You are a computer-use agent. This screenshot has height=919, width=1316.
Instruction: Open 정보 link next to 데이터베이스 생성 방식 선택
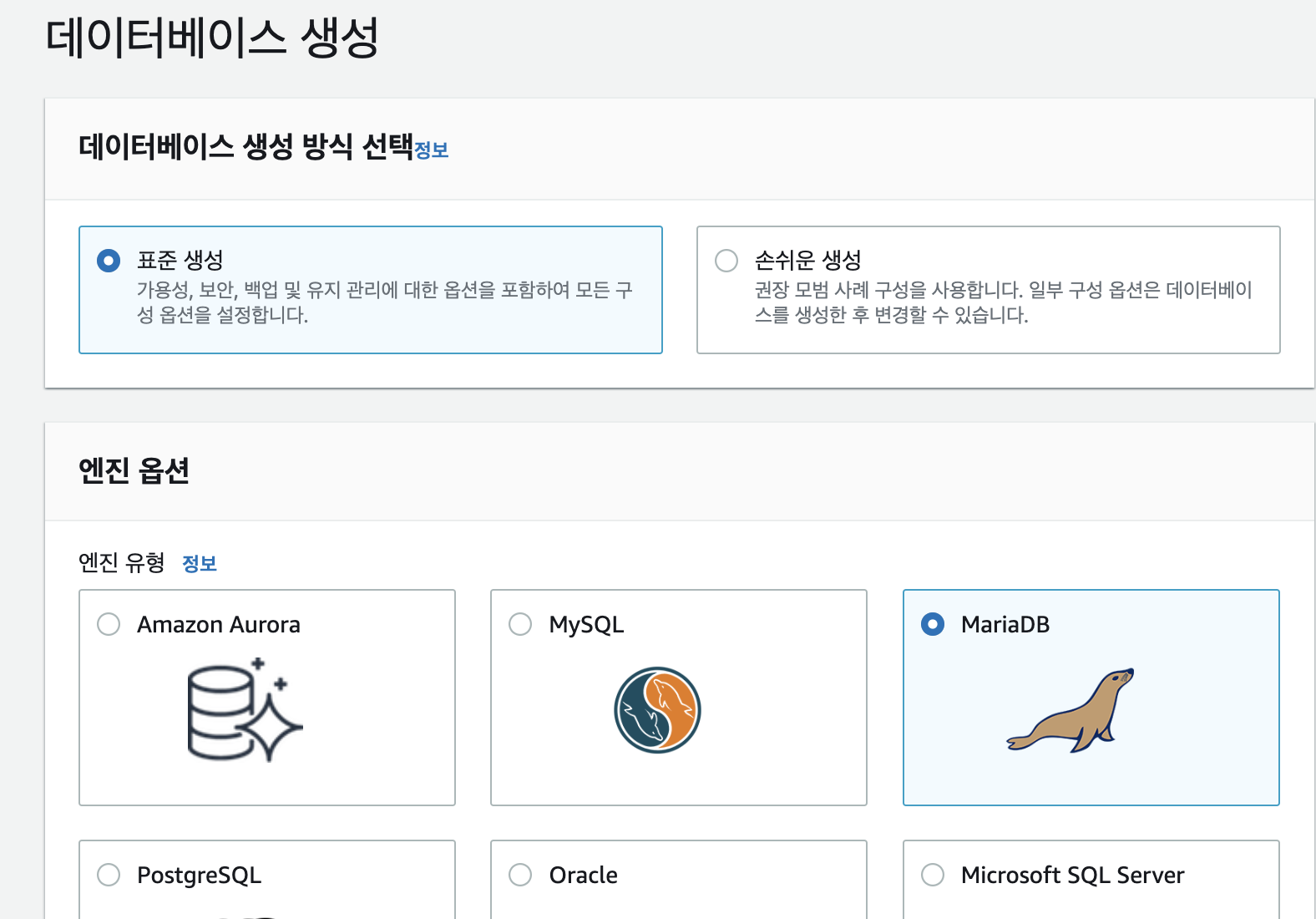tap(432, 150)
